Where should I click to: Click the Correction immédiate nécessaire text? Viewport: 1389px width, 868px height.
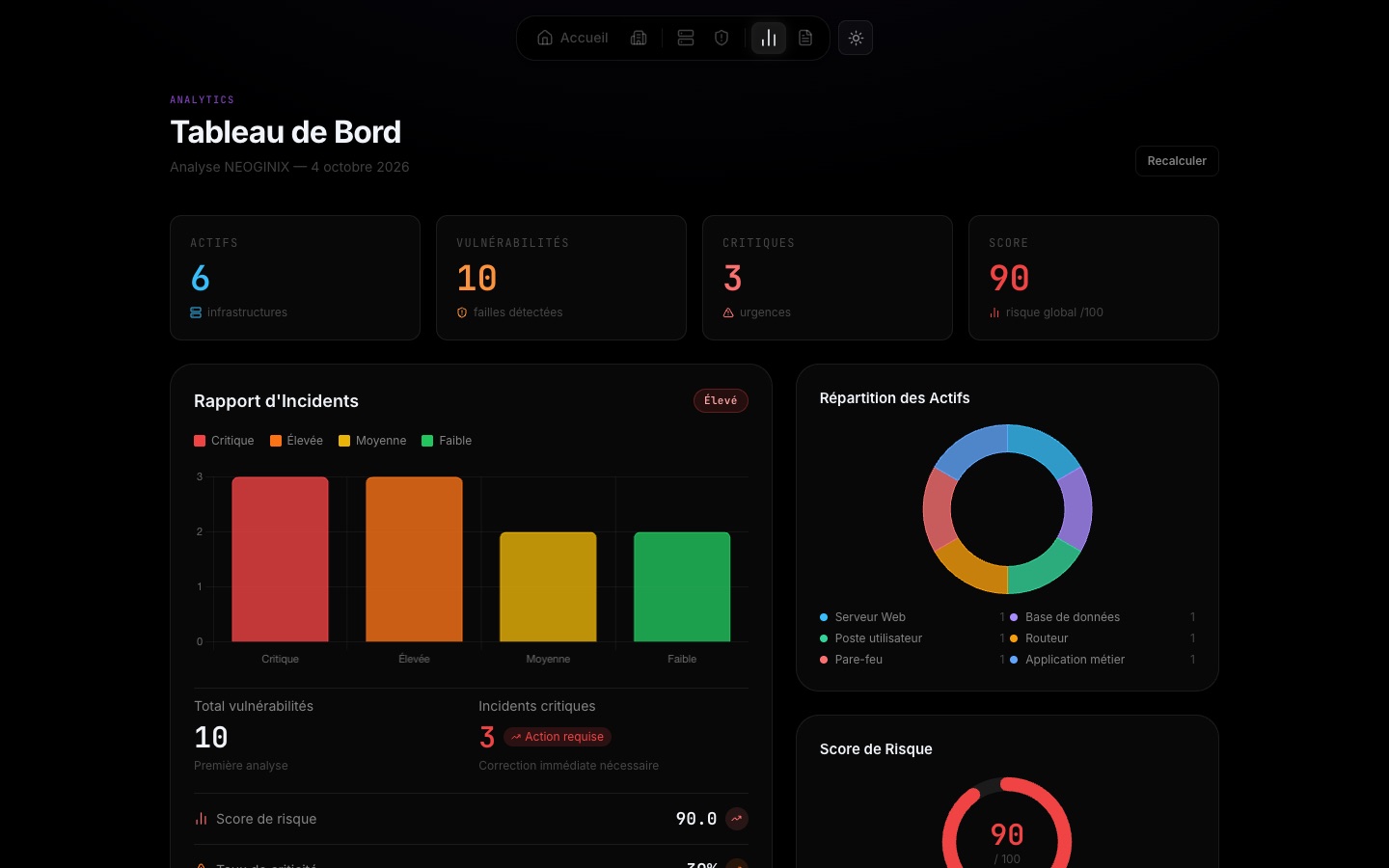pos(569,766)
